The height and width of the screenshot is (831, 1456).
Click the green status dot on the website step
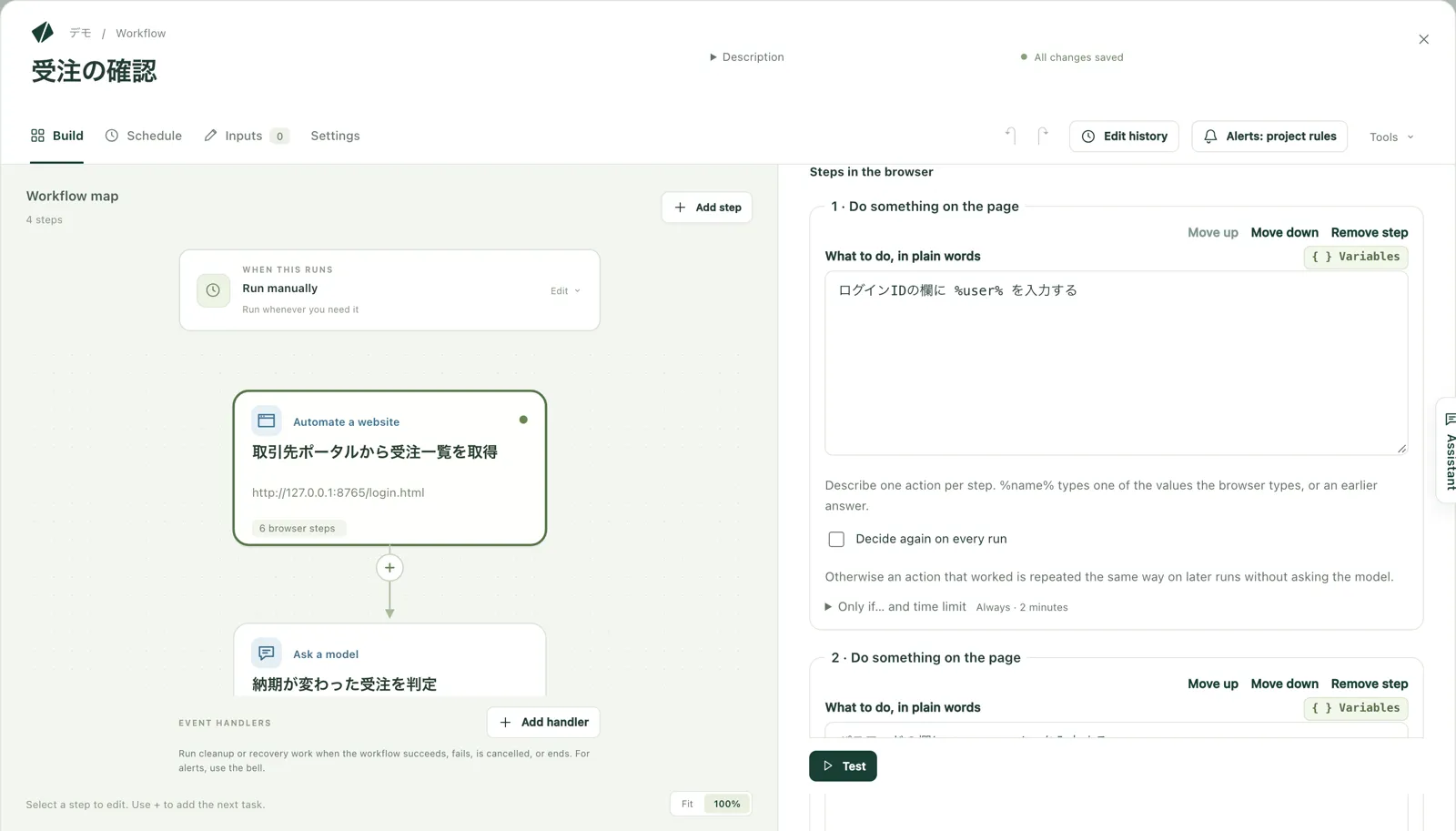[523, 420]
